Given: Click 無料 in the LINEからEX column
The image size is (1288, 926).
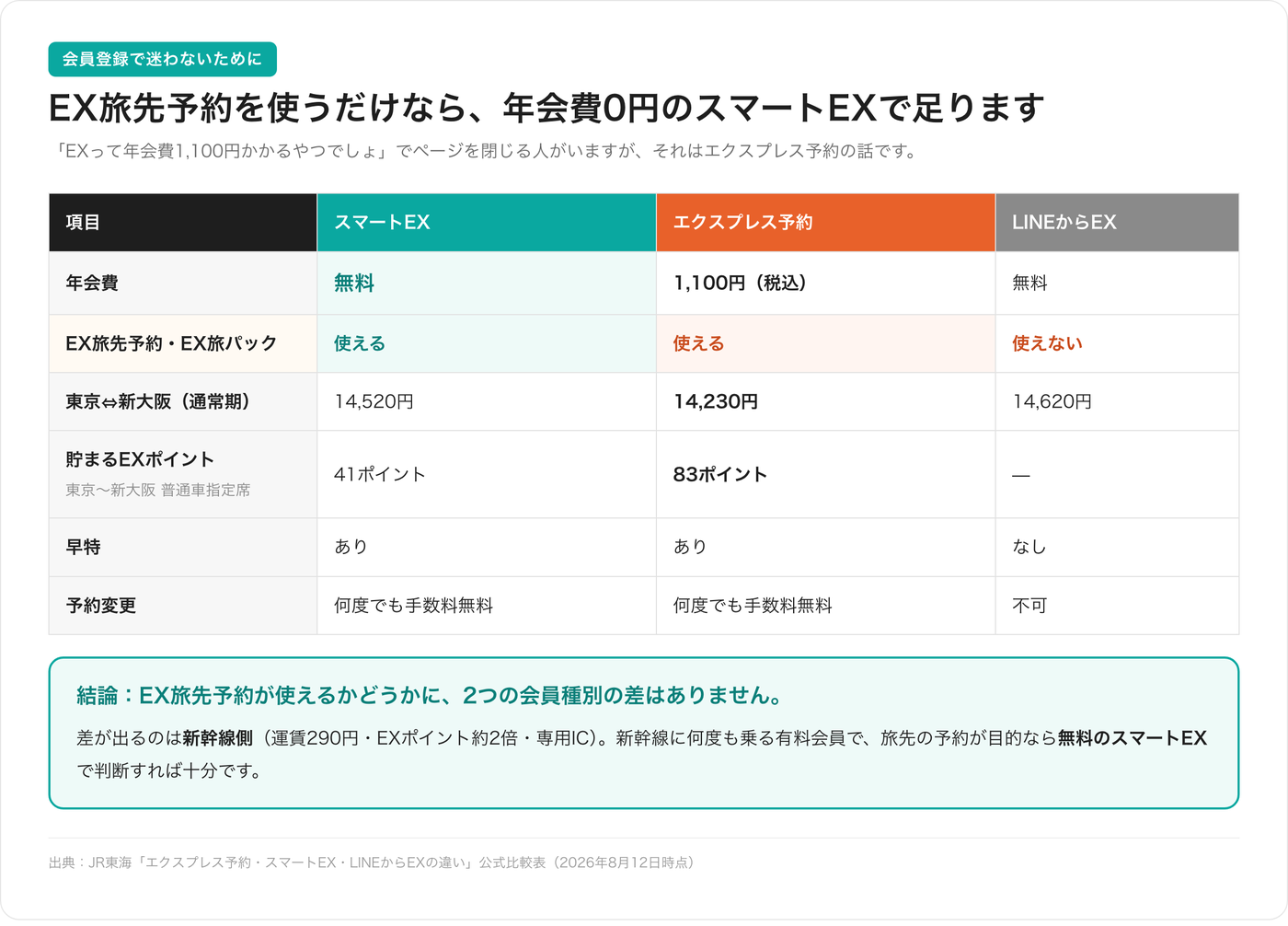Looking at the screenshot, I should [x=1117, y=283].
